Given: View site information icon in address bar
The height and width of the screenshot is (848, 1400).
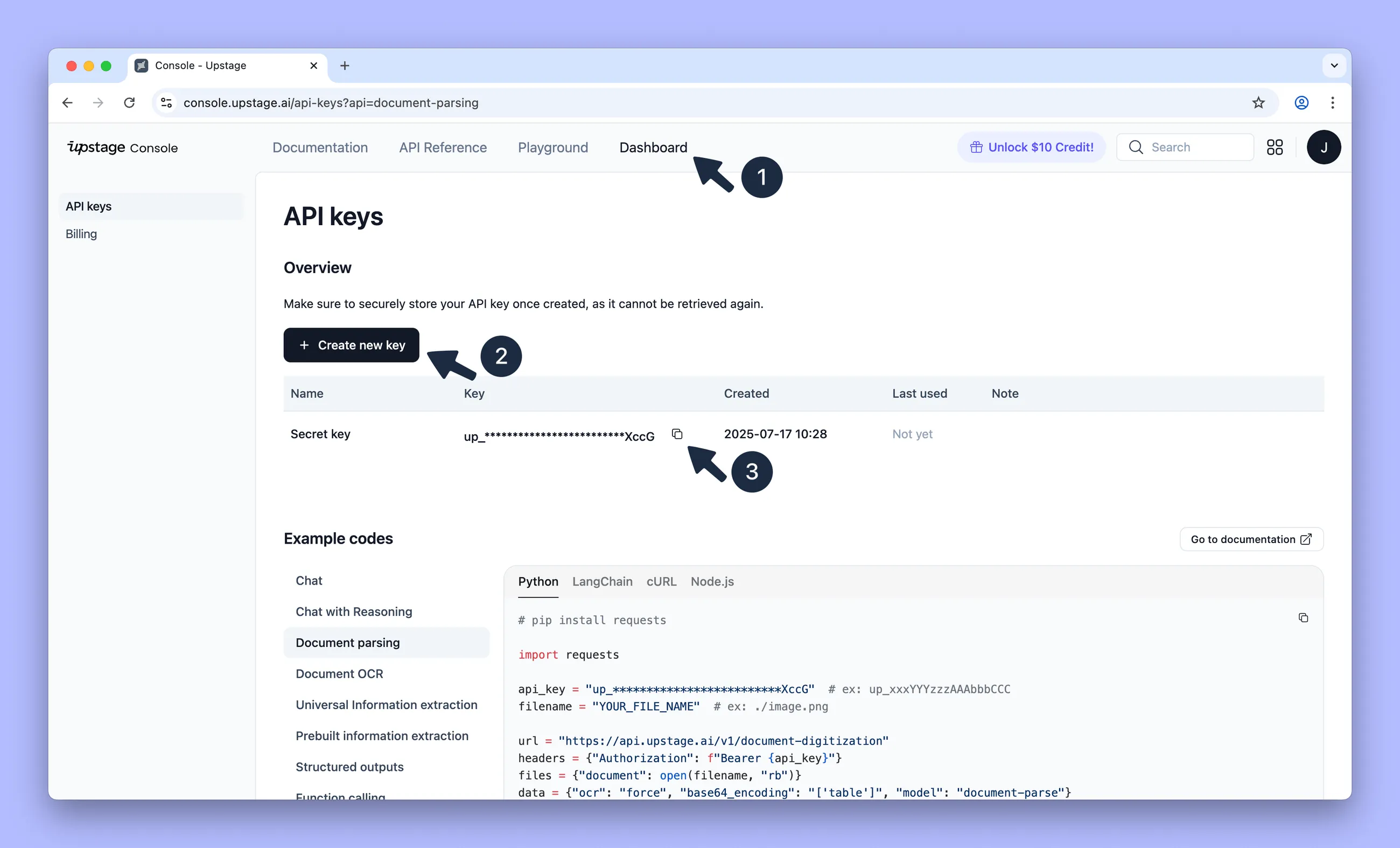Looking at the screenshot, I should [166, 103].
